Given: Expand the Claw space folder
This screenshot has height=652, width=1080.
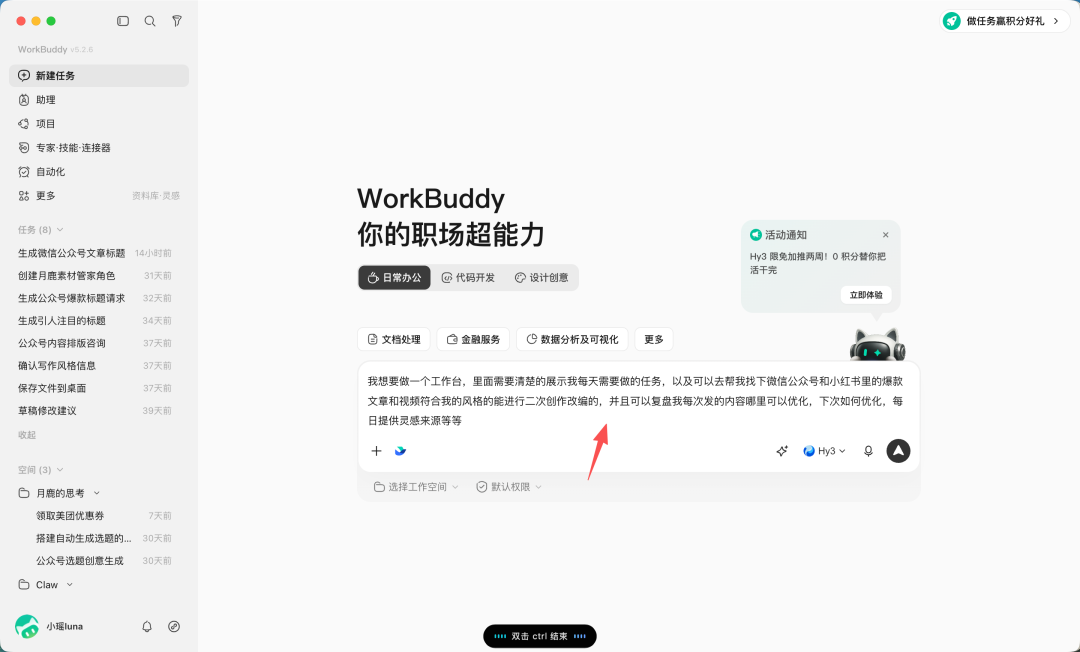Looking at the screenshot, I should tap(70, 585).
